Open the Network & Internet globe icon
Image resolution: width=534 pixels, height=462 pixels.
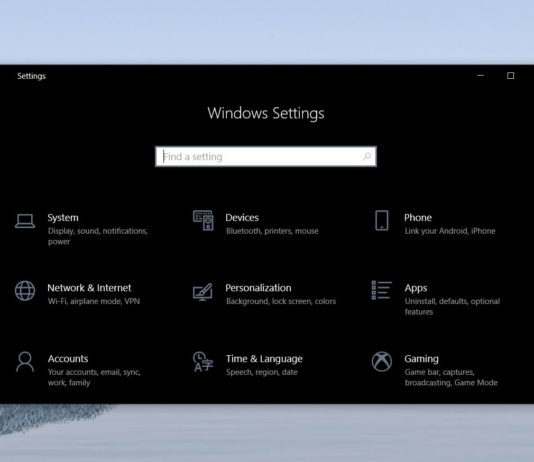point(25,291)
